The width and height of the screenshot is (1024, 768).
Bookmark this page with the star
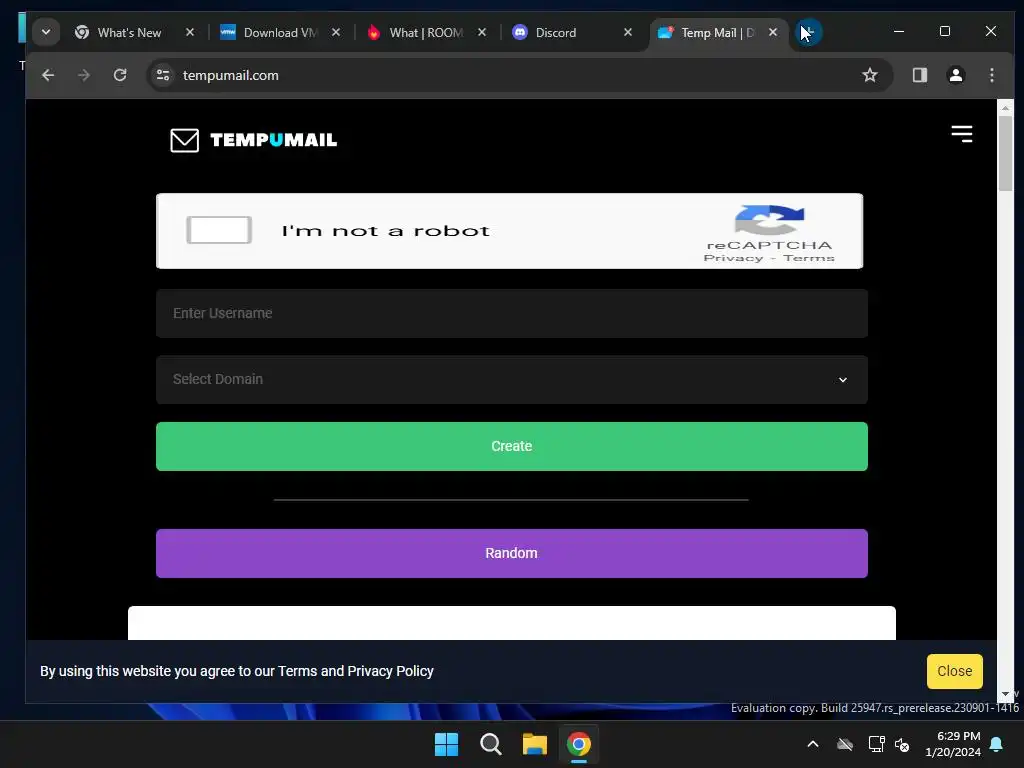[x=870, y=75]
